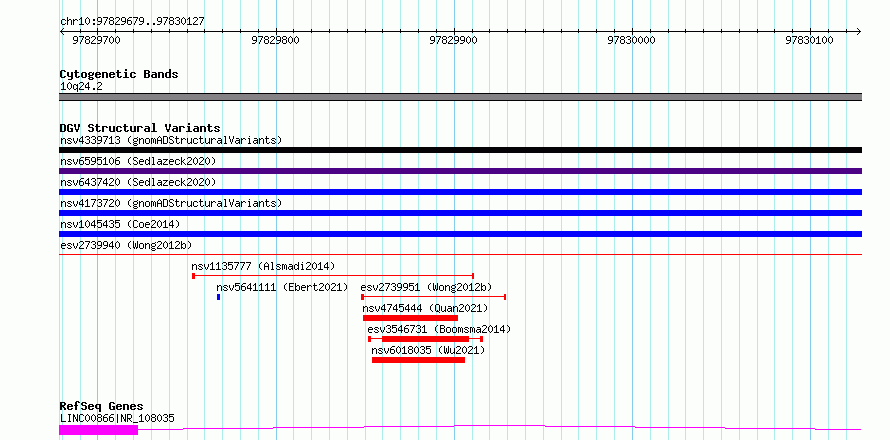Select the esv2739951 Wong2012b variant glyph
This screenshot has height=440, width=890.
click(434, 297)
